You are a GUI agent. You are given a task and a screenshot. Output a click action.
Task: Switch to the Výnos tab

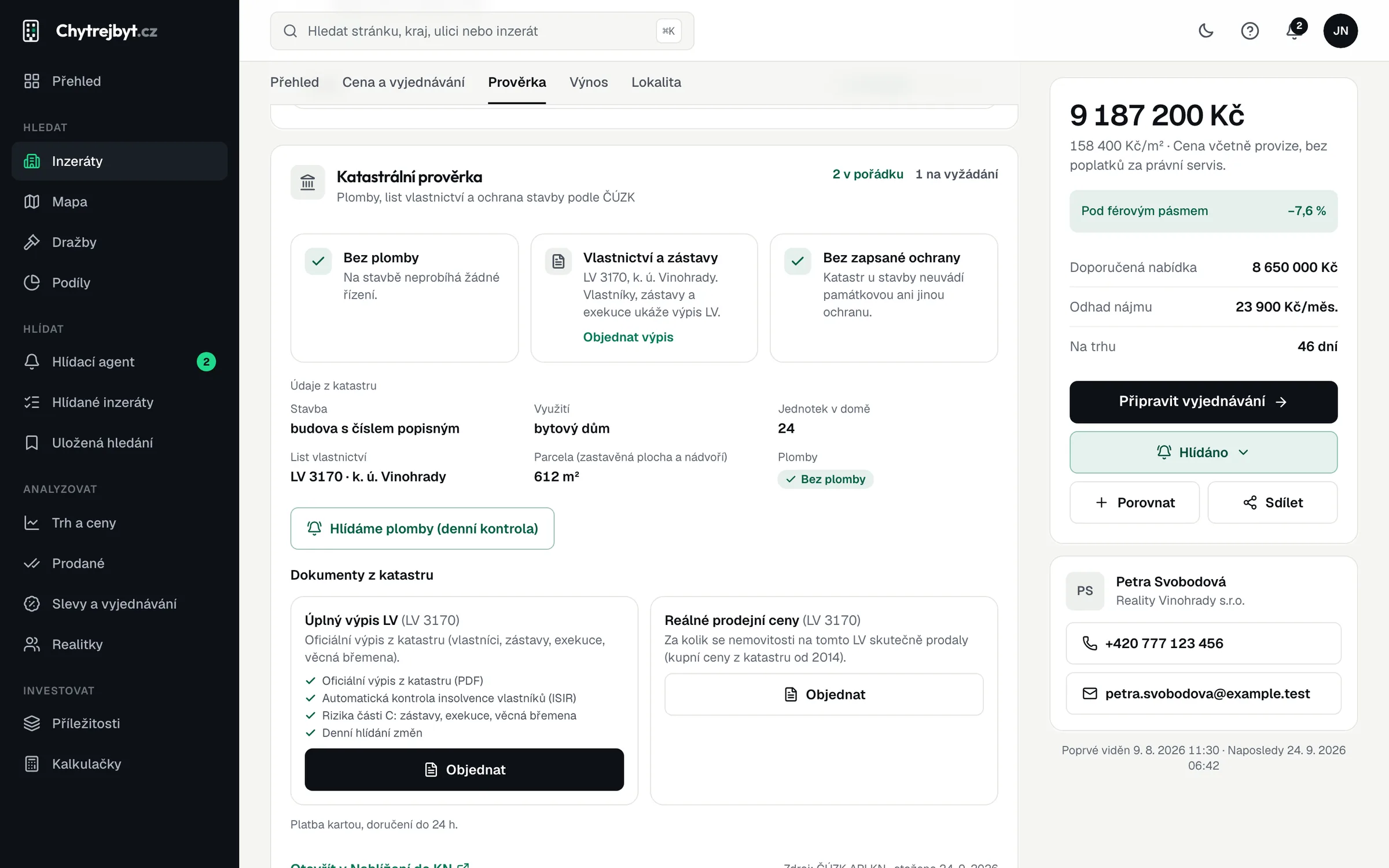[x=589, y=82]
